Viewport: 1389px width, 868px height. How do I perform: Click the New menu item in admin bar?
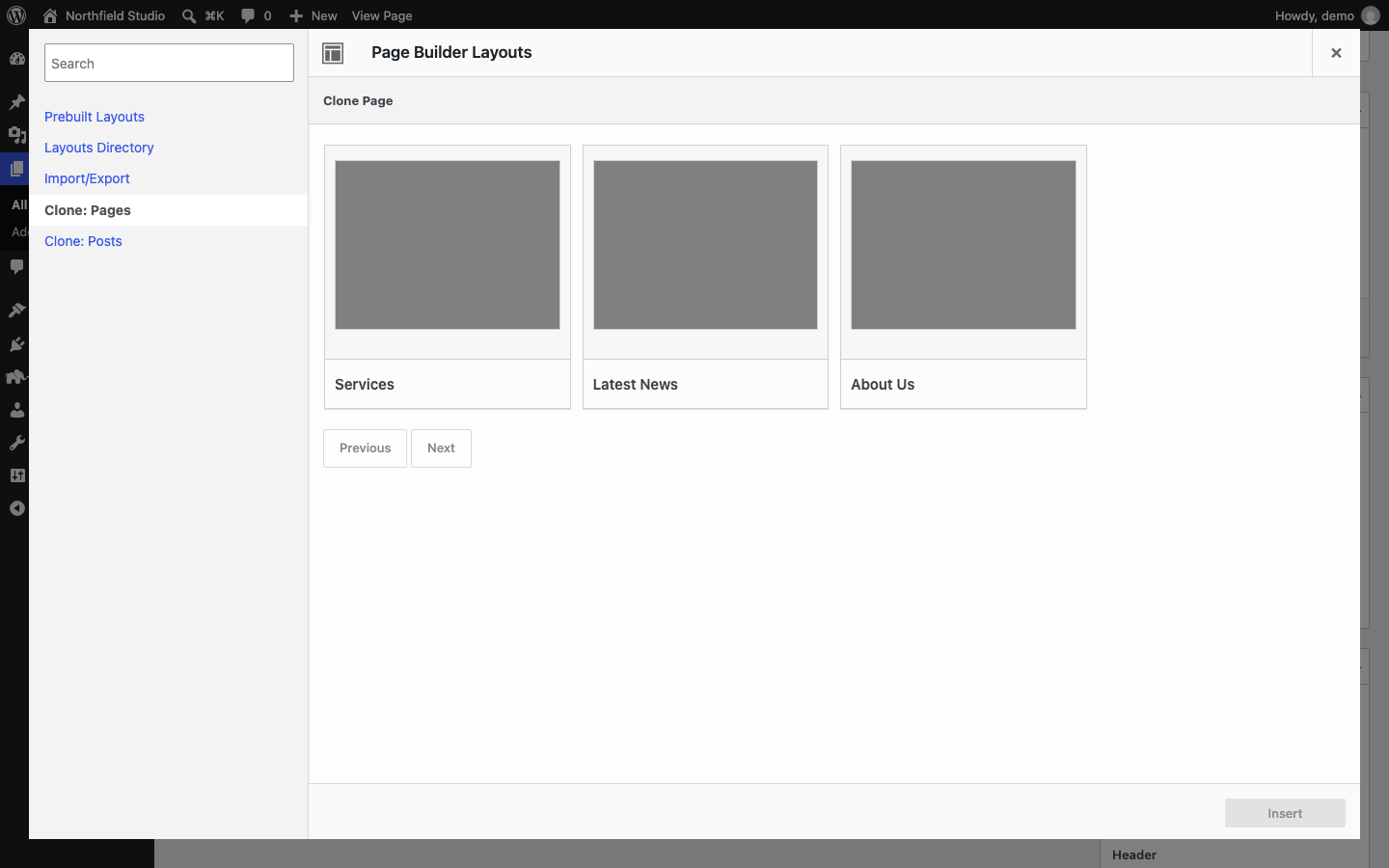click(x=324, y=15)
